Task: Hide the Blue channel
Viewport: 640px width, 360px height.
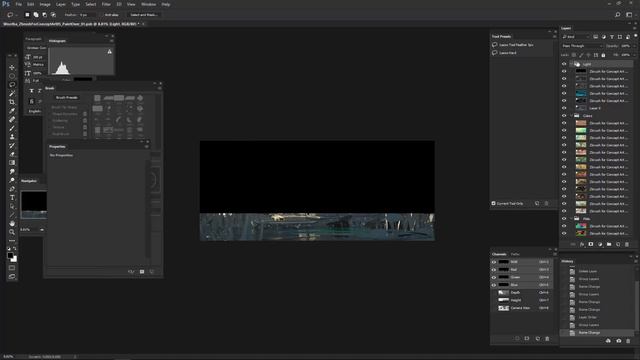Action: pos(494,285)
